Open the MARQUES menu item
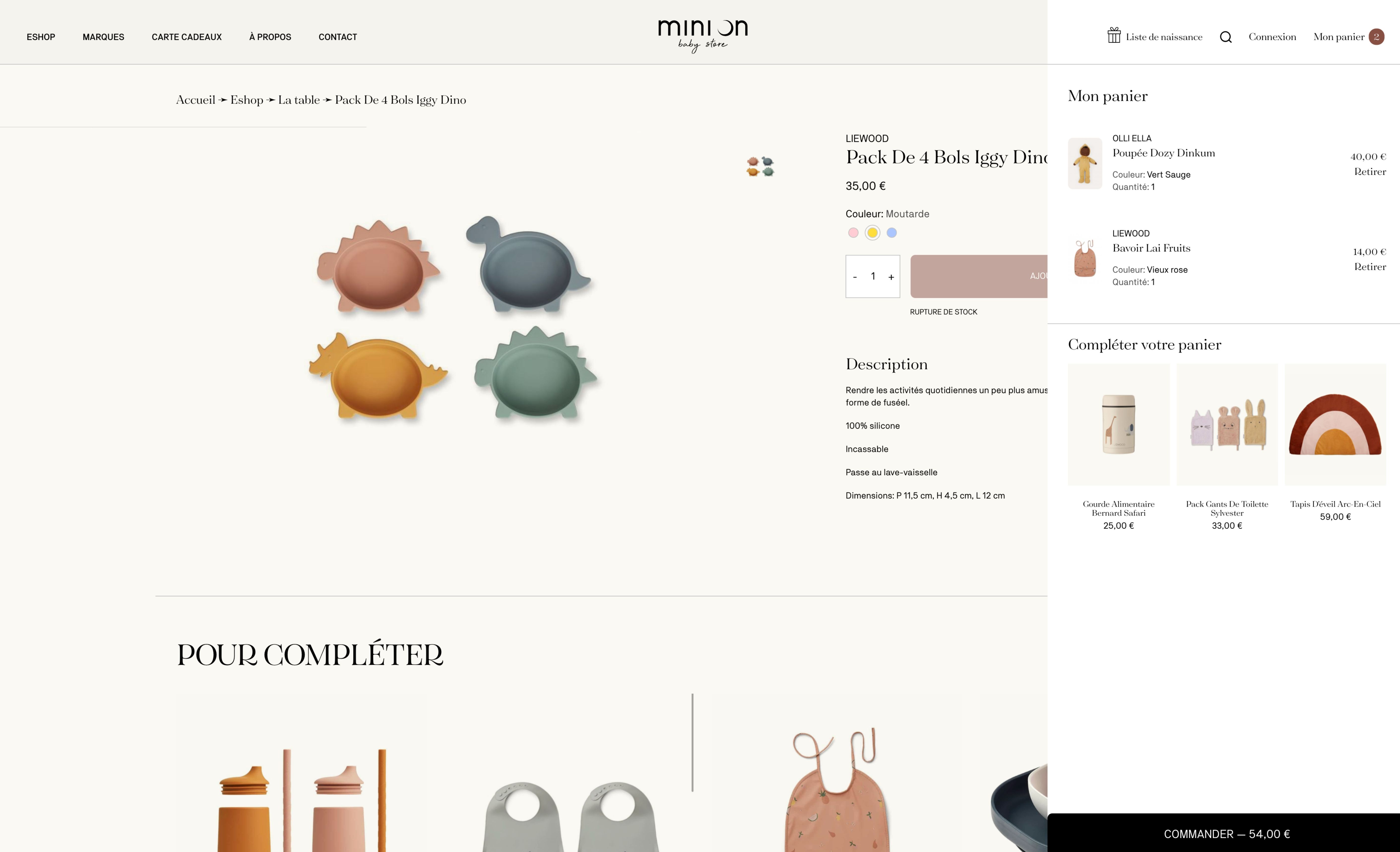This screenshot has width=1400, height=852. click(103, 37)
